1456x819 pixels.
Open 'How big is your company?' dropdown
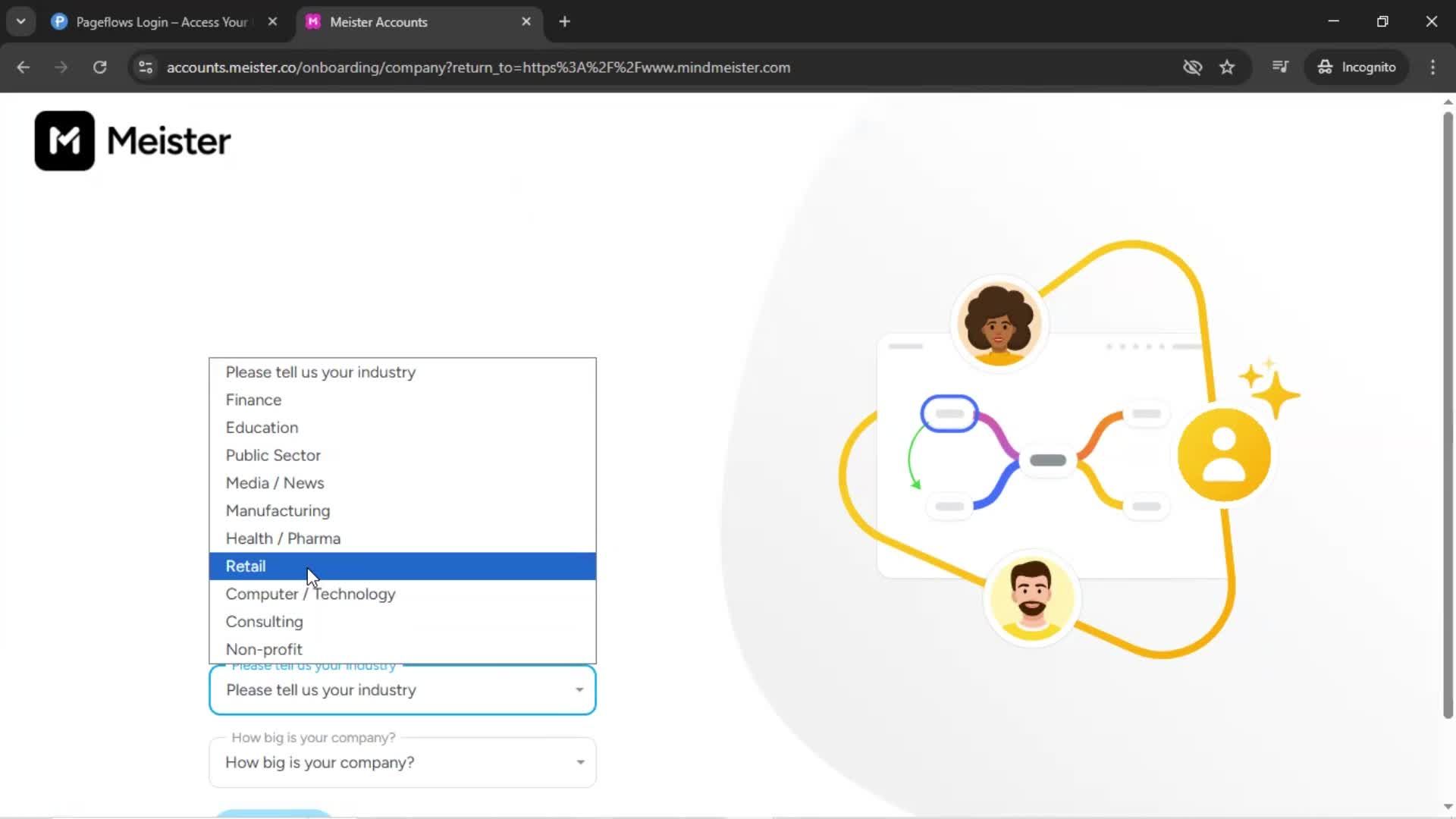[402, 762]
